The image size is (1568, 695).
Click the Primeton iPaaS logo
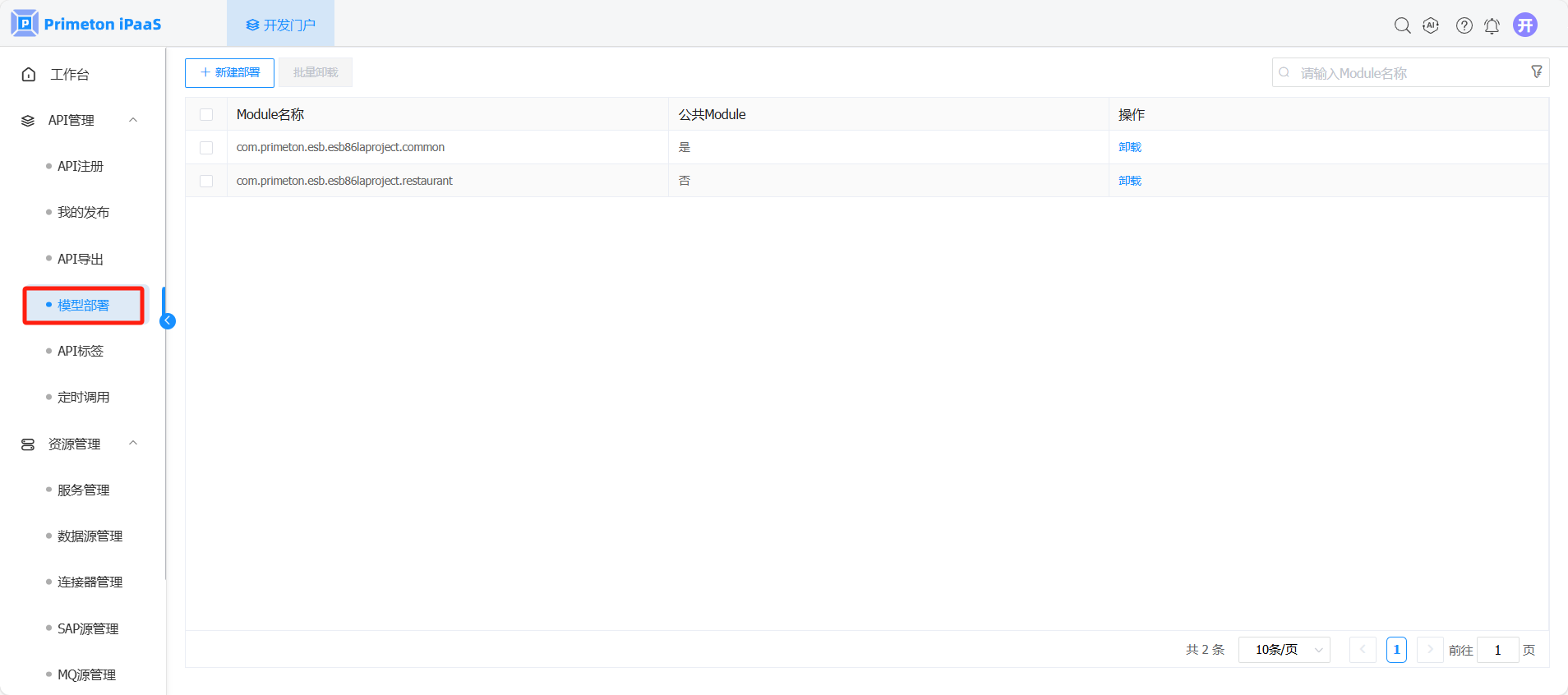(x=86, y=24)
